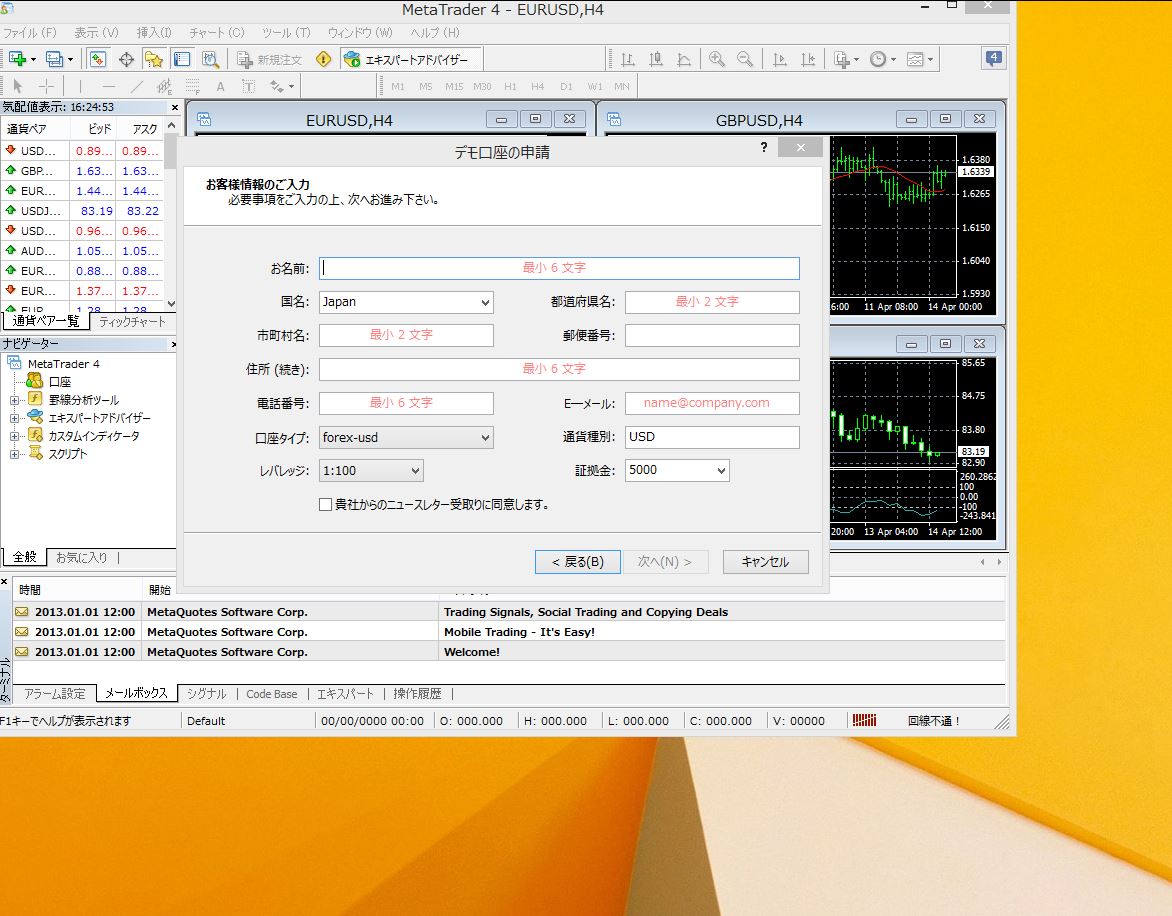Select the bar chart toolbar icon
Viewport: 1172px width, 916px height.
628,59
